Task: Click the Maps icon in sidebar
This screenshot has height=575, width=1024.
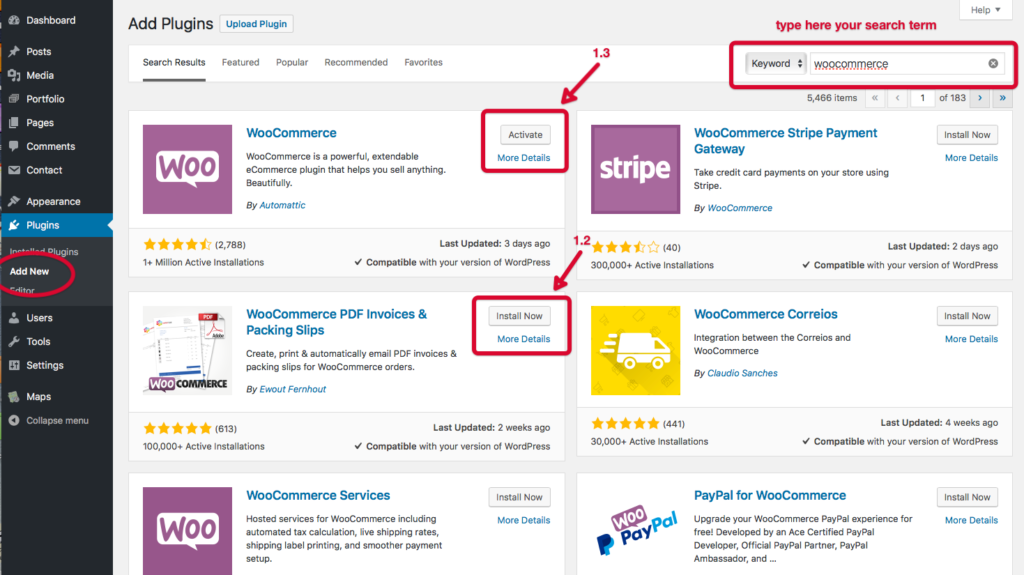Action: (x=14, y=397)
